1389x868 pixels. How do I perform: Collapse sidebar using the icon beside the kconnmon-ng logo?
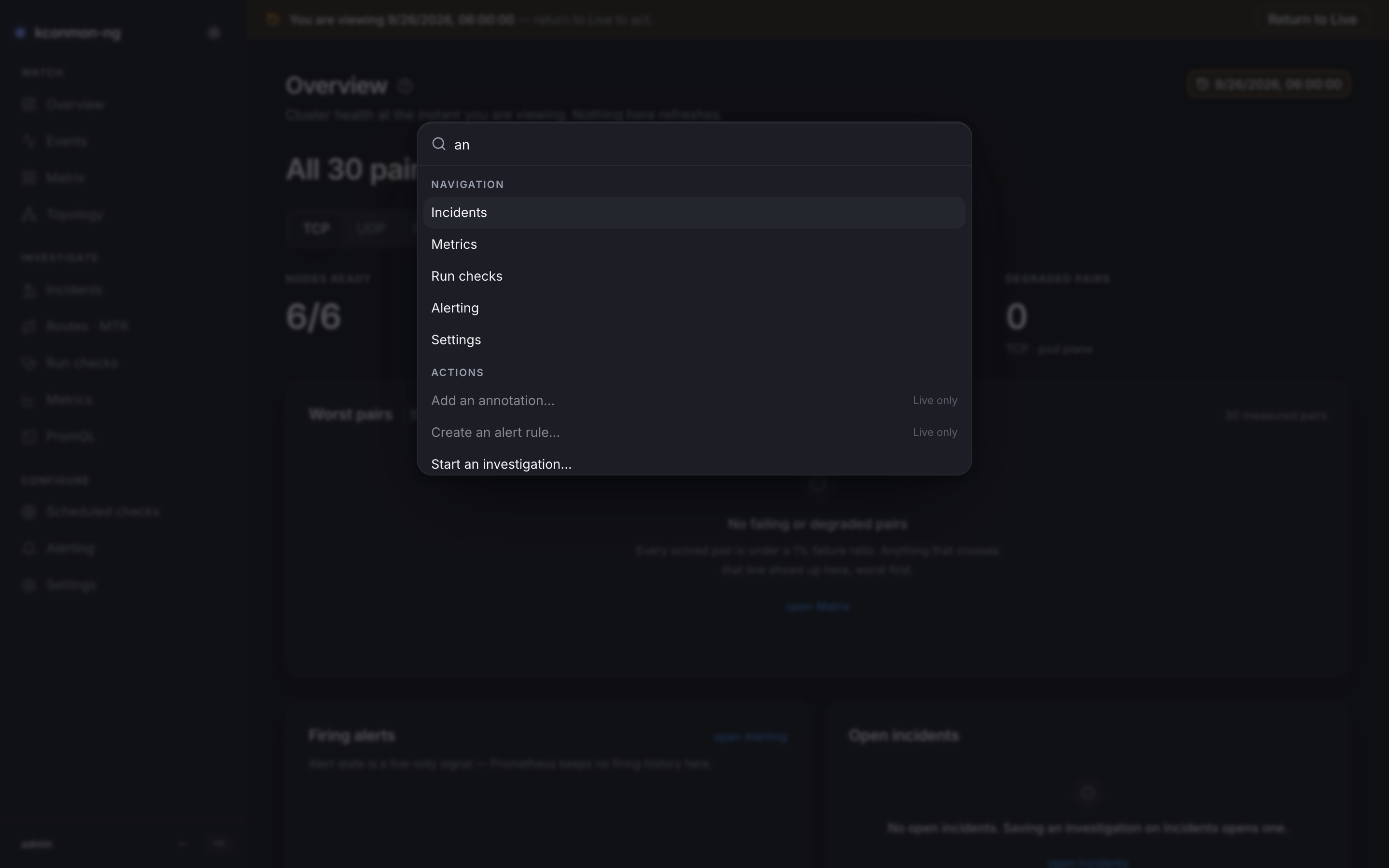(214, 33)
